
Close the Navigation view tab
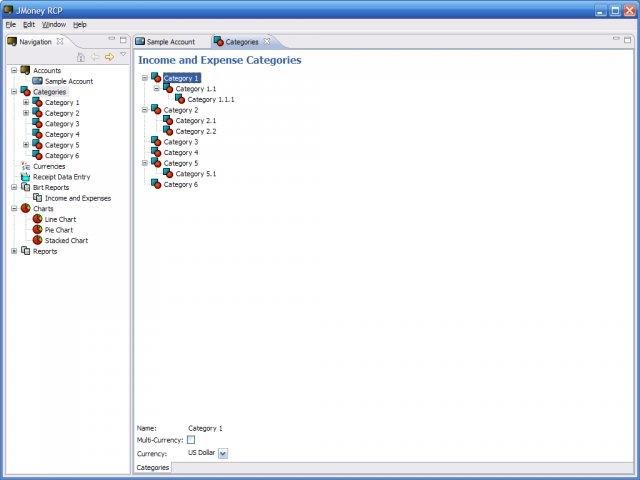pyautogui.click(x=60, y=41)
